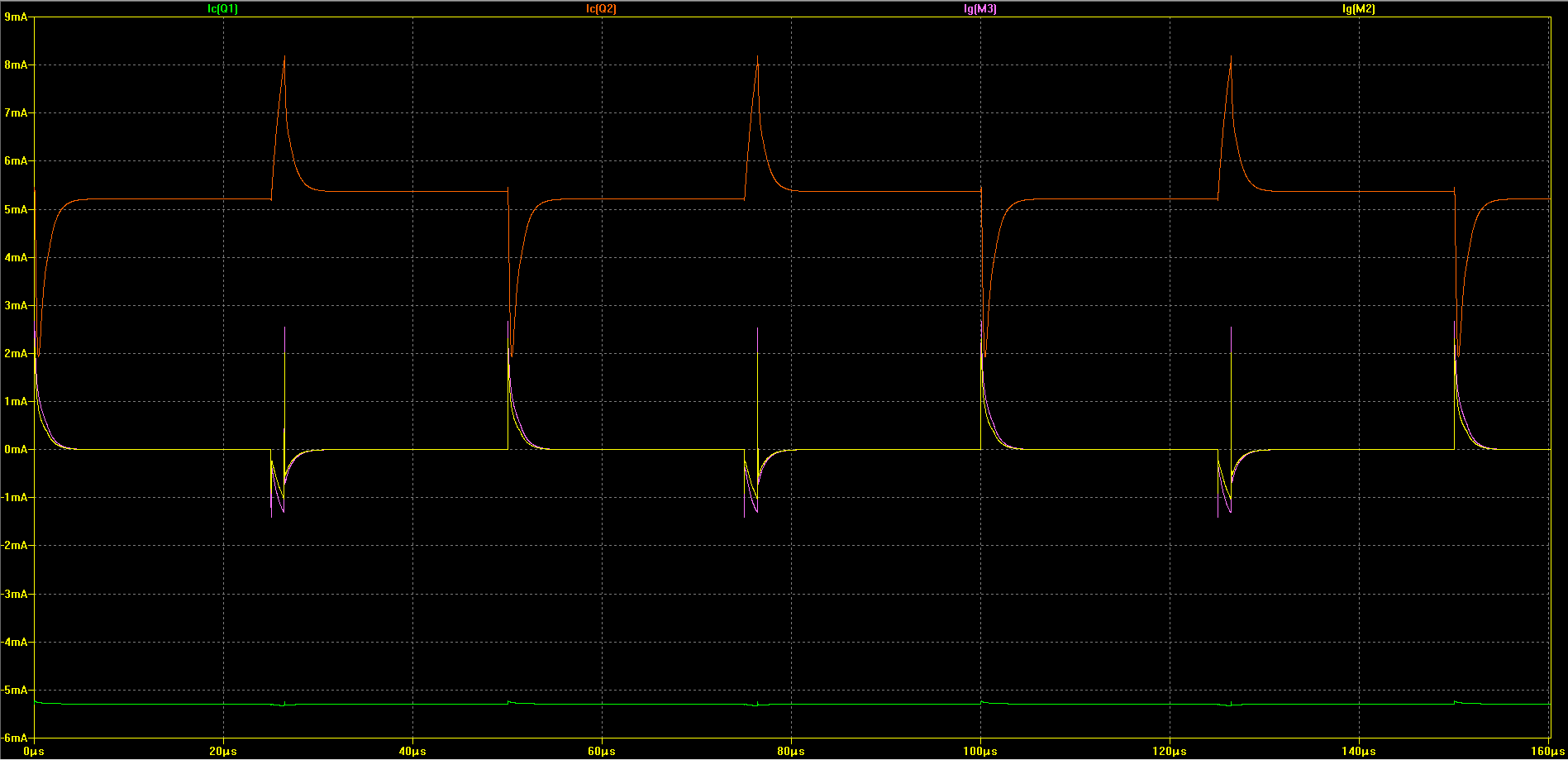Select the Ig(M2) trace label
1568x760 pixels.
coord(1360,9)
